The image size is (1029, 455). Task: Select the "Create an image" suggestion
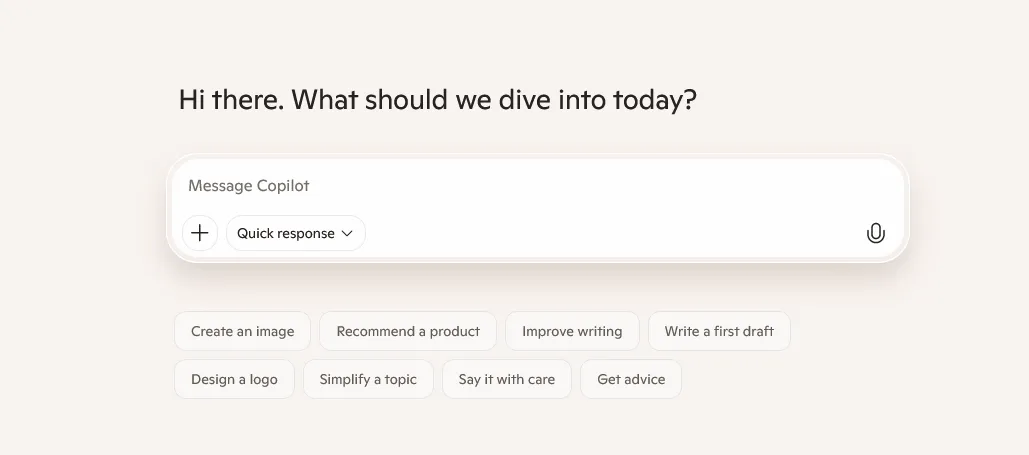242,331
